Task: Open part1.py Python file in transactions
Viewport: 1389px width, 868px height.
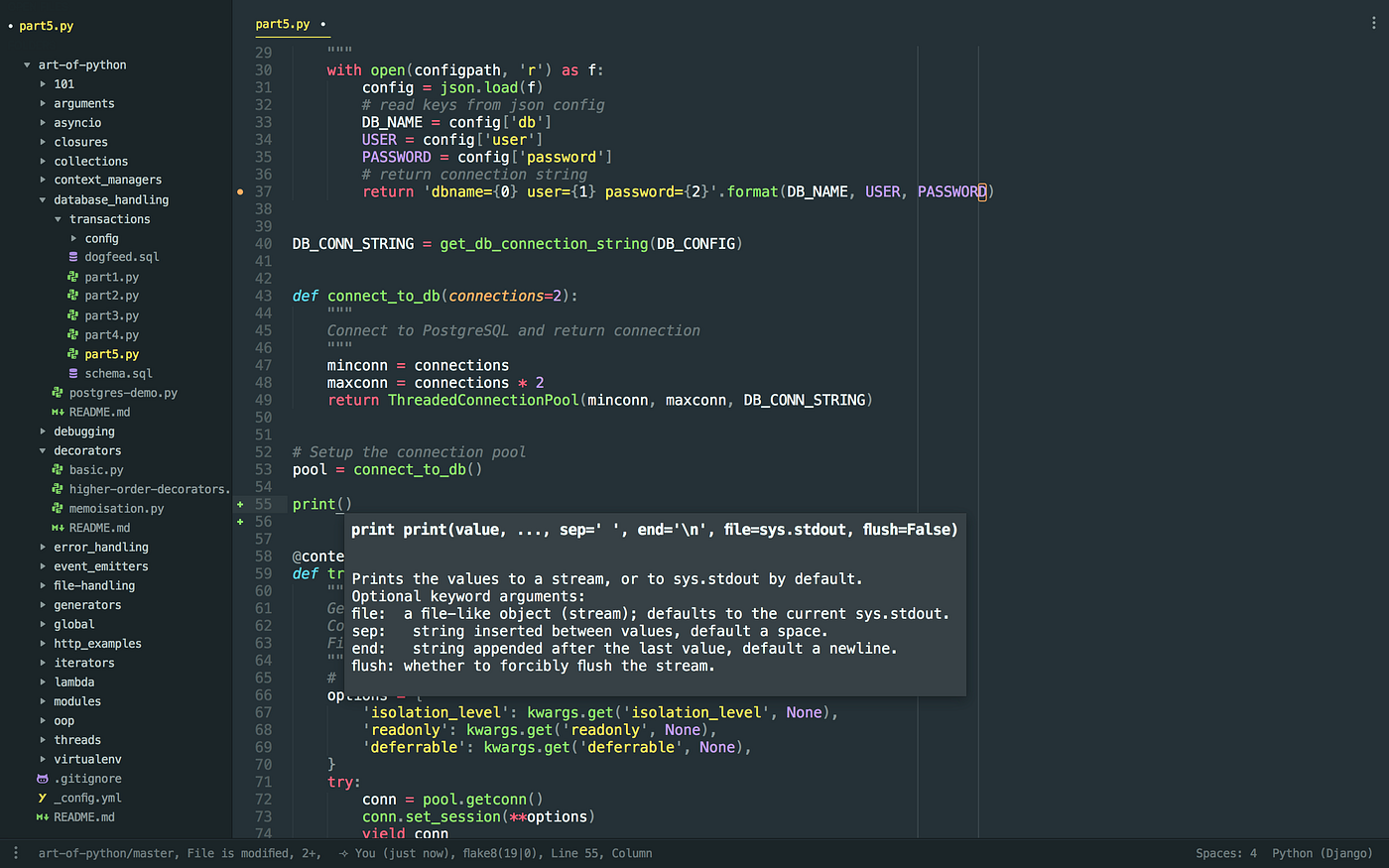Action: tap(112, 276)
